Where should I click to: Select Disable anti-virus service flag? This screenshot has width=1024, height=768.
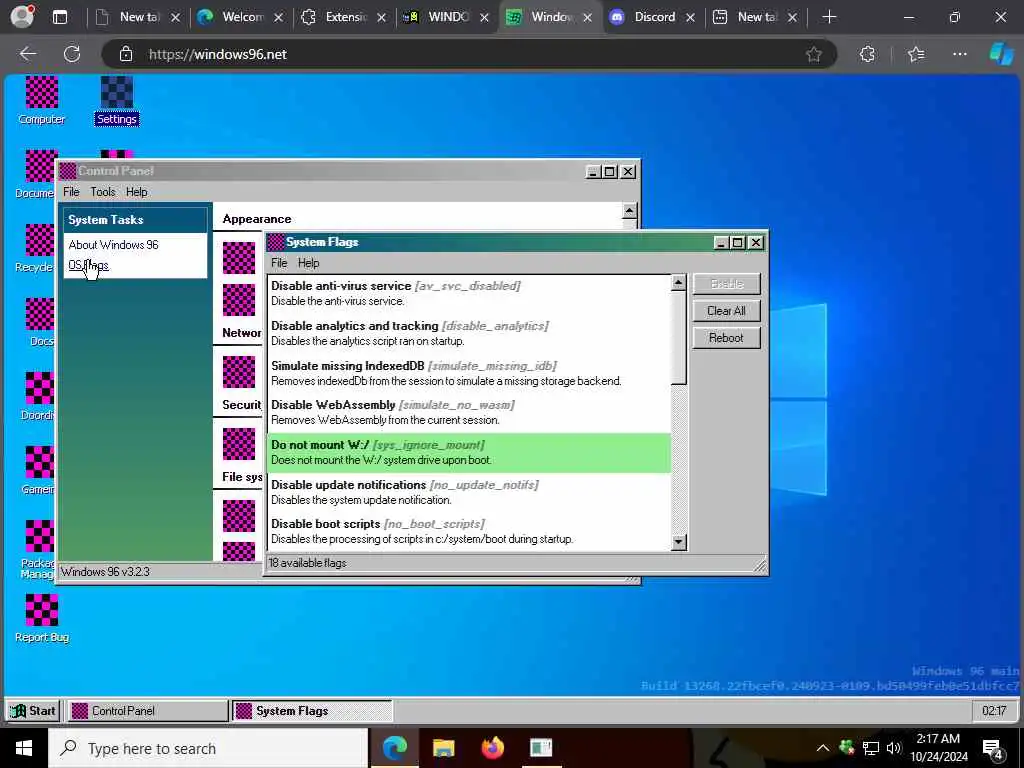click(469, 293)
